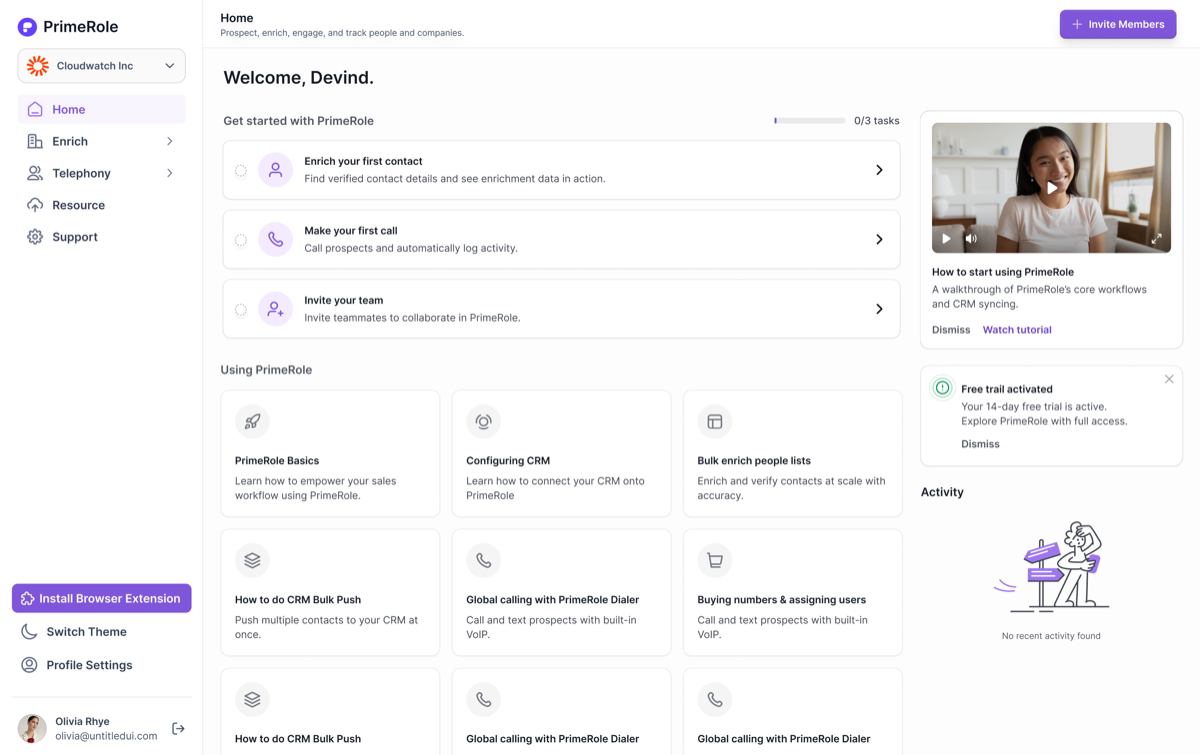Open Enrich your first contact arrow

[879, 170]
